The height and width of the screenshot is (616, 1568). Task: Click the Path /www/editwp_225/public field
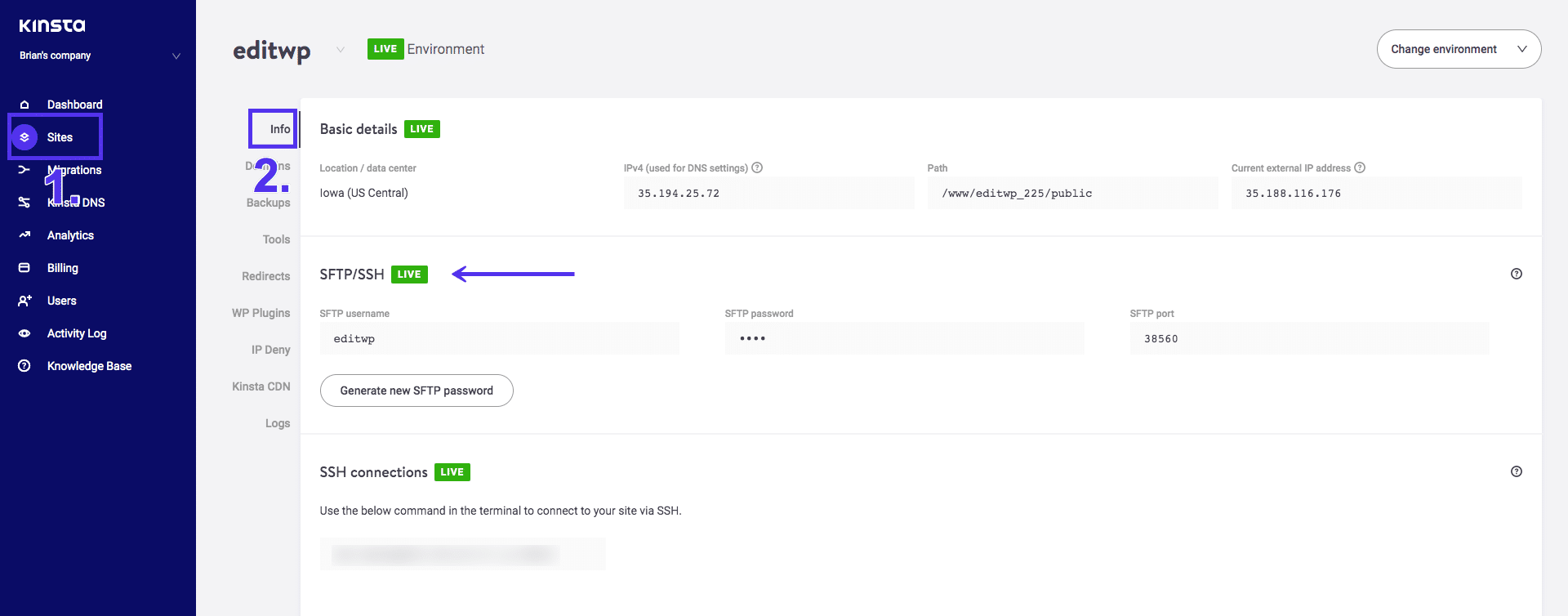[1072, 193]
